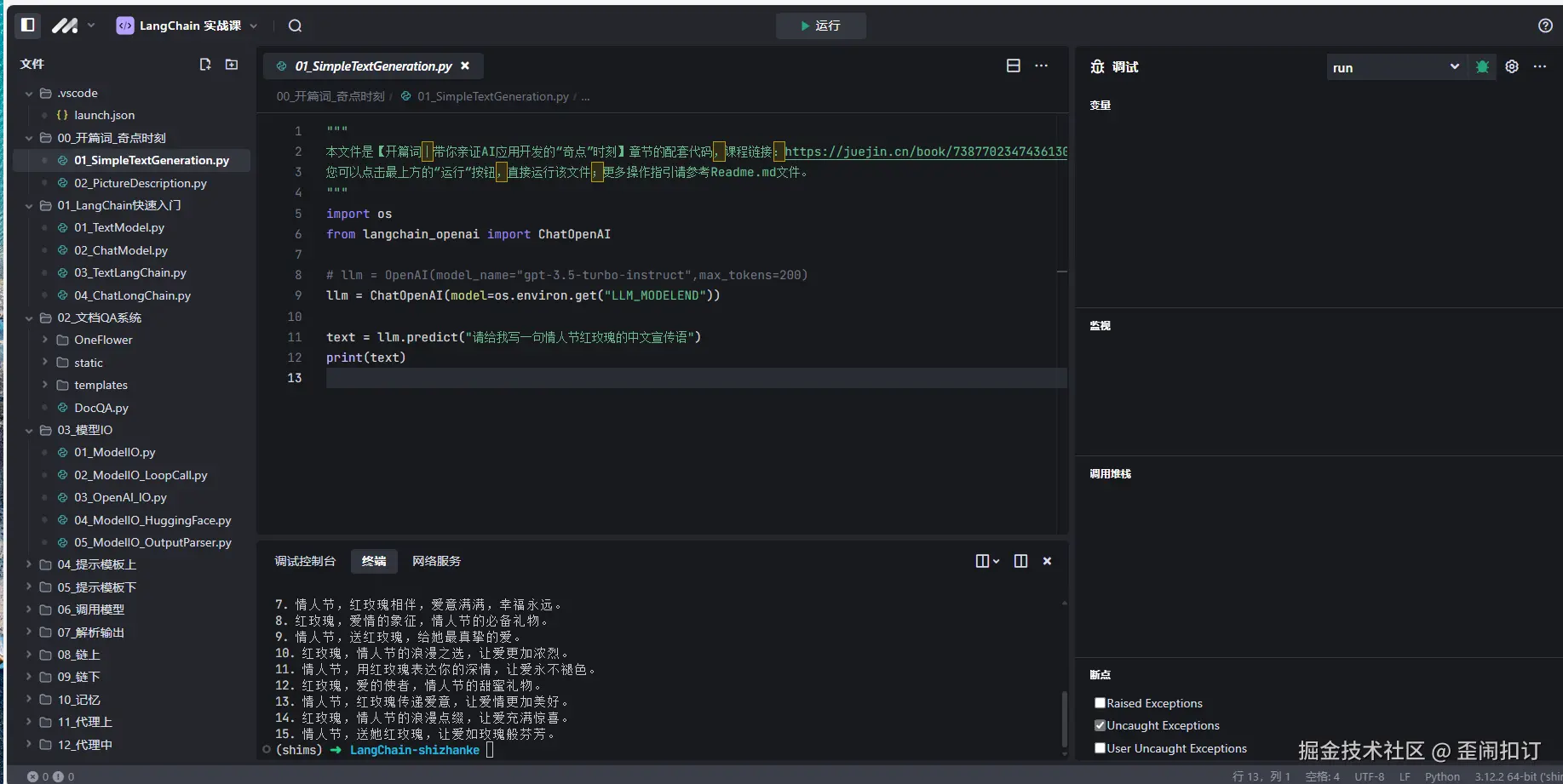Disable Uncaught Exceptions breakpoint

coord(1100,725)
